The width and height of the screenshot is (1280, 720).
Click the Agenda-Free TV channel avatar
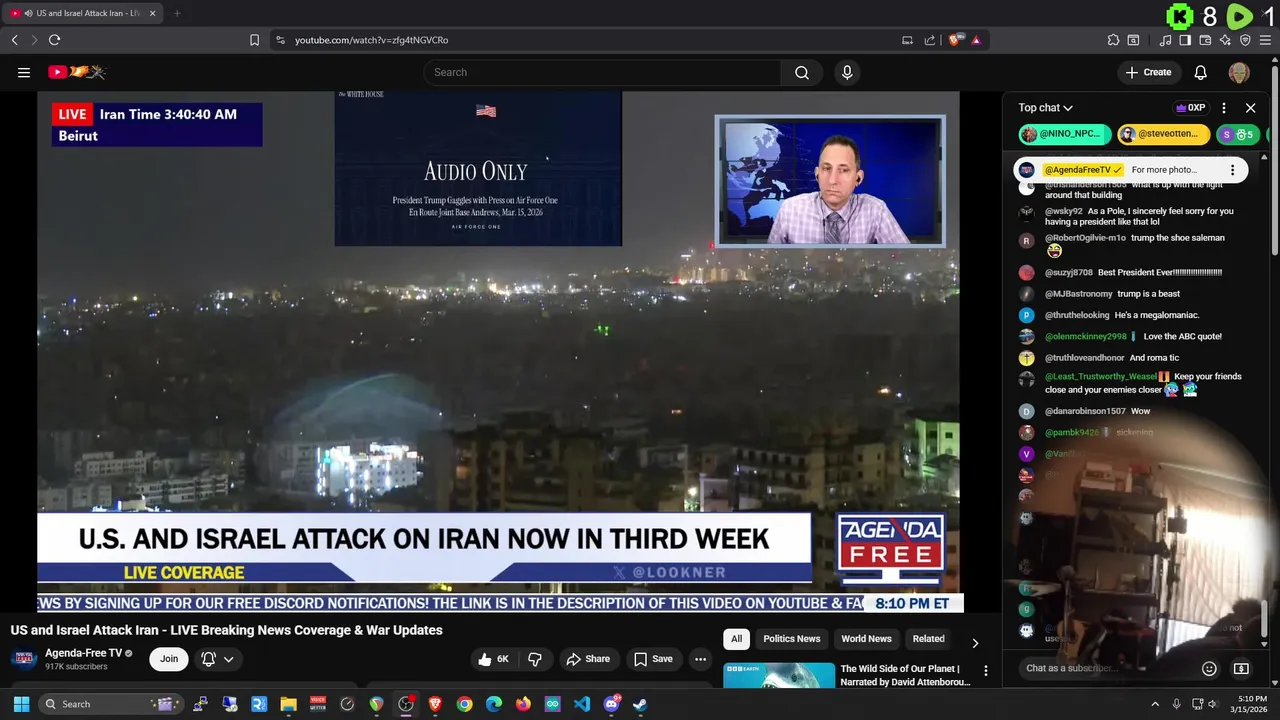pos(25,659)
